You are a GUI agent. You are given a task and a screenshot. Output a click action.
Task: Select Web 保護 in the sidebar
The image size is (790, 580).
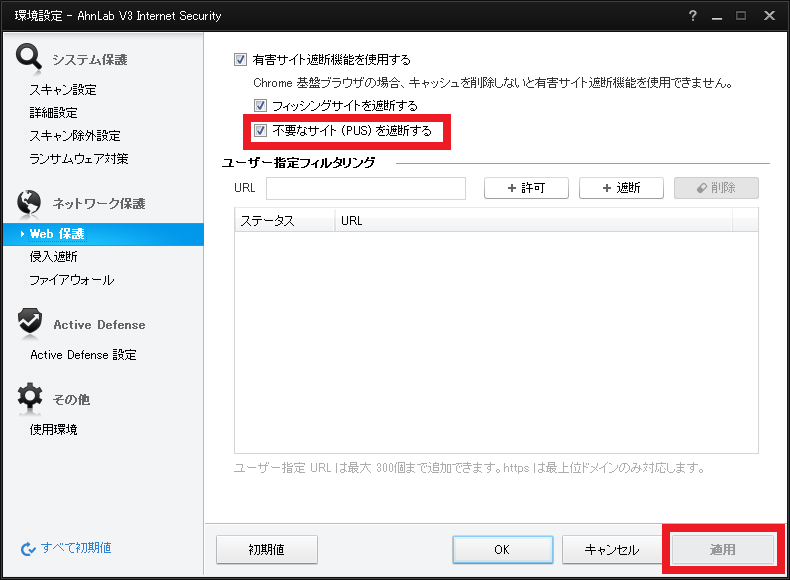coord(103,234)
